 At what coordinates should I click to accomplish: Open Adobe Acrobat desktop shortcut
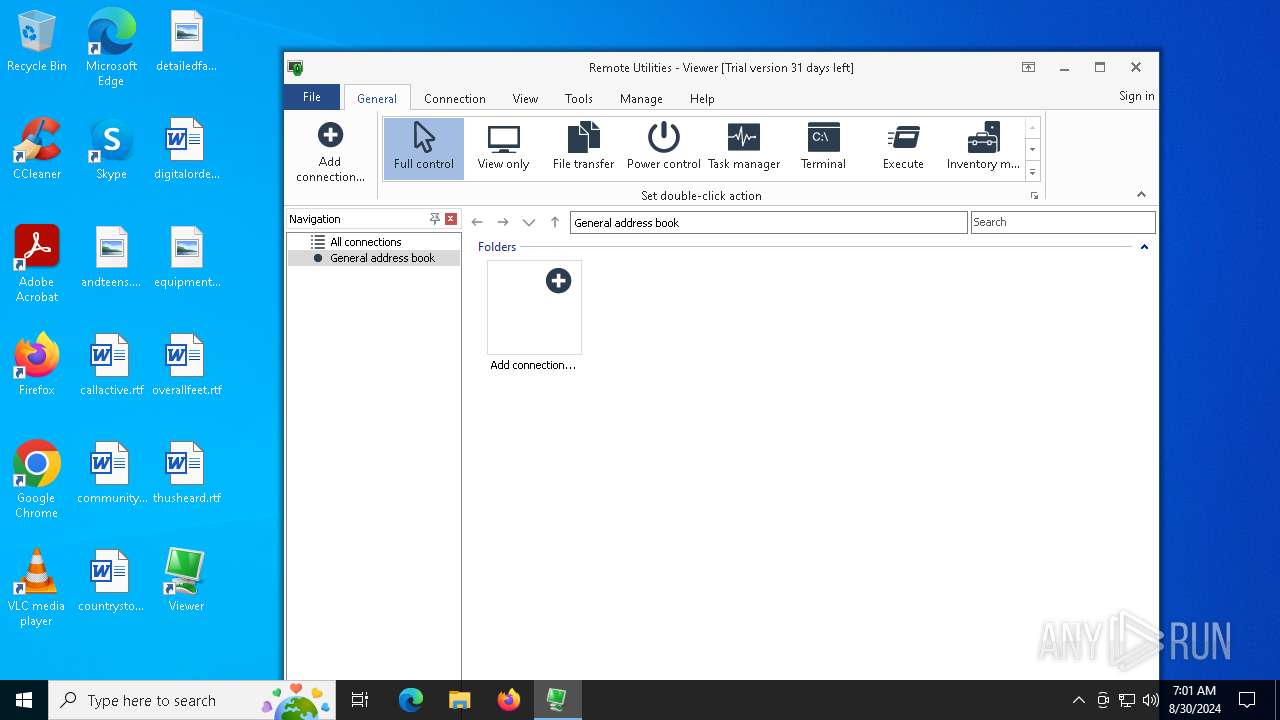point(37,263)
